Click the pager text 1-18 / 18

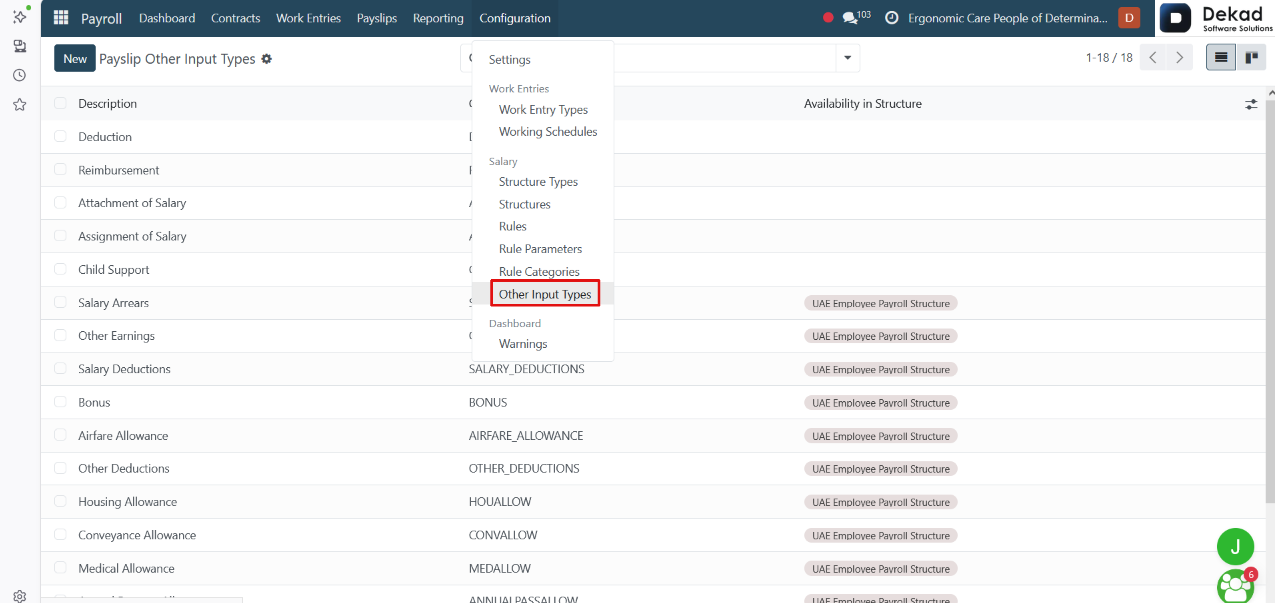point(1109,58)
